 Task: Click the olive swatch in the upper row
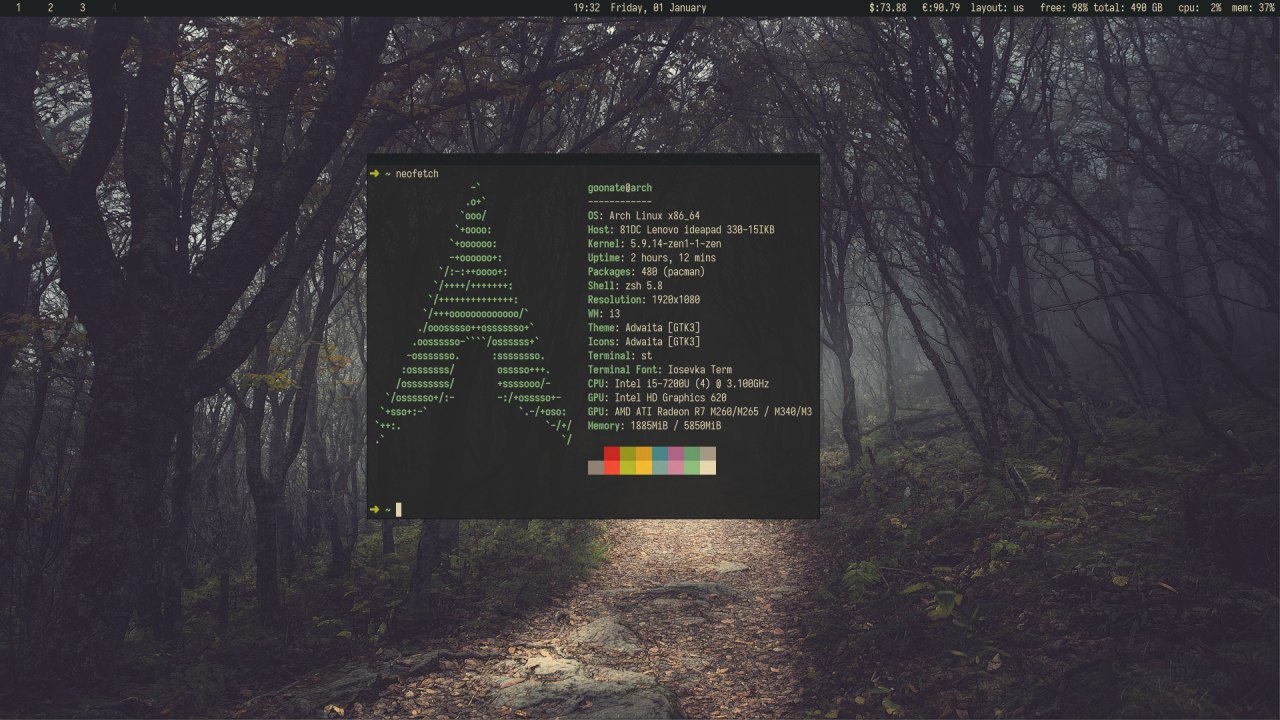(628, 453)
